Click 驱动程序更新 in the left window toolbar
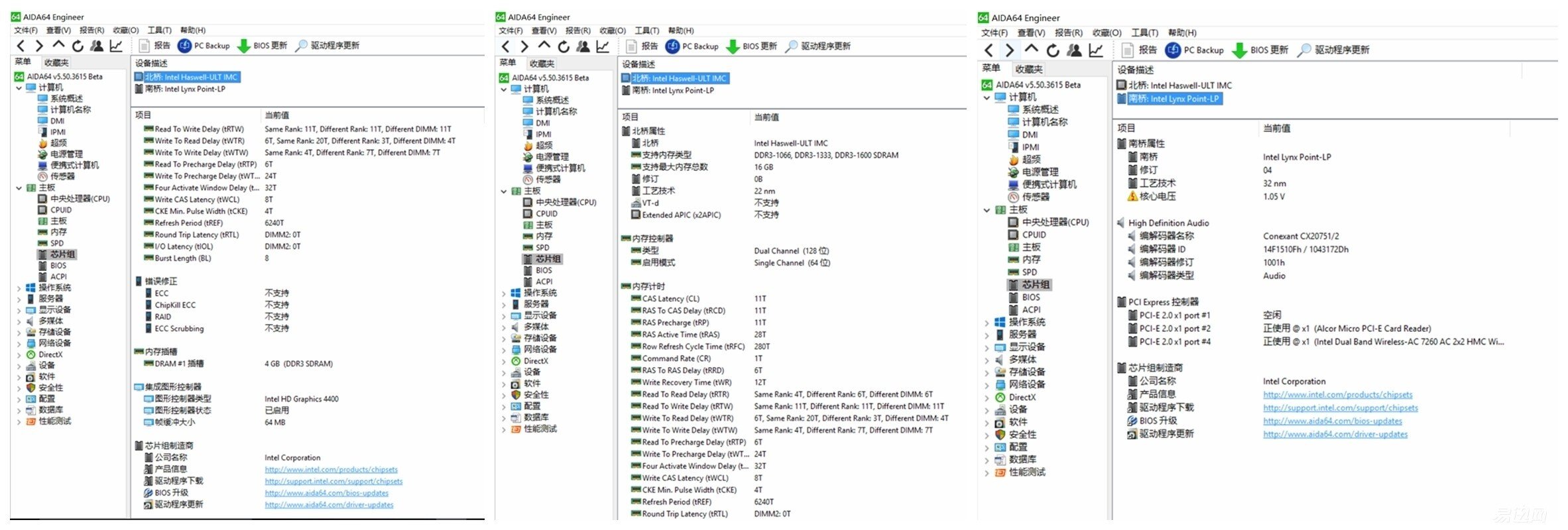Image resolution: width=1568 pixels, height=530 pixels. click(x=328, y=46)
